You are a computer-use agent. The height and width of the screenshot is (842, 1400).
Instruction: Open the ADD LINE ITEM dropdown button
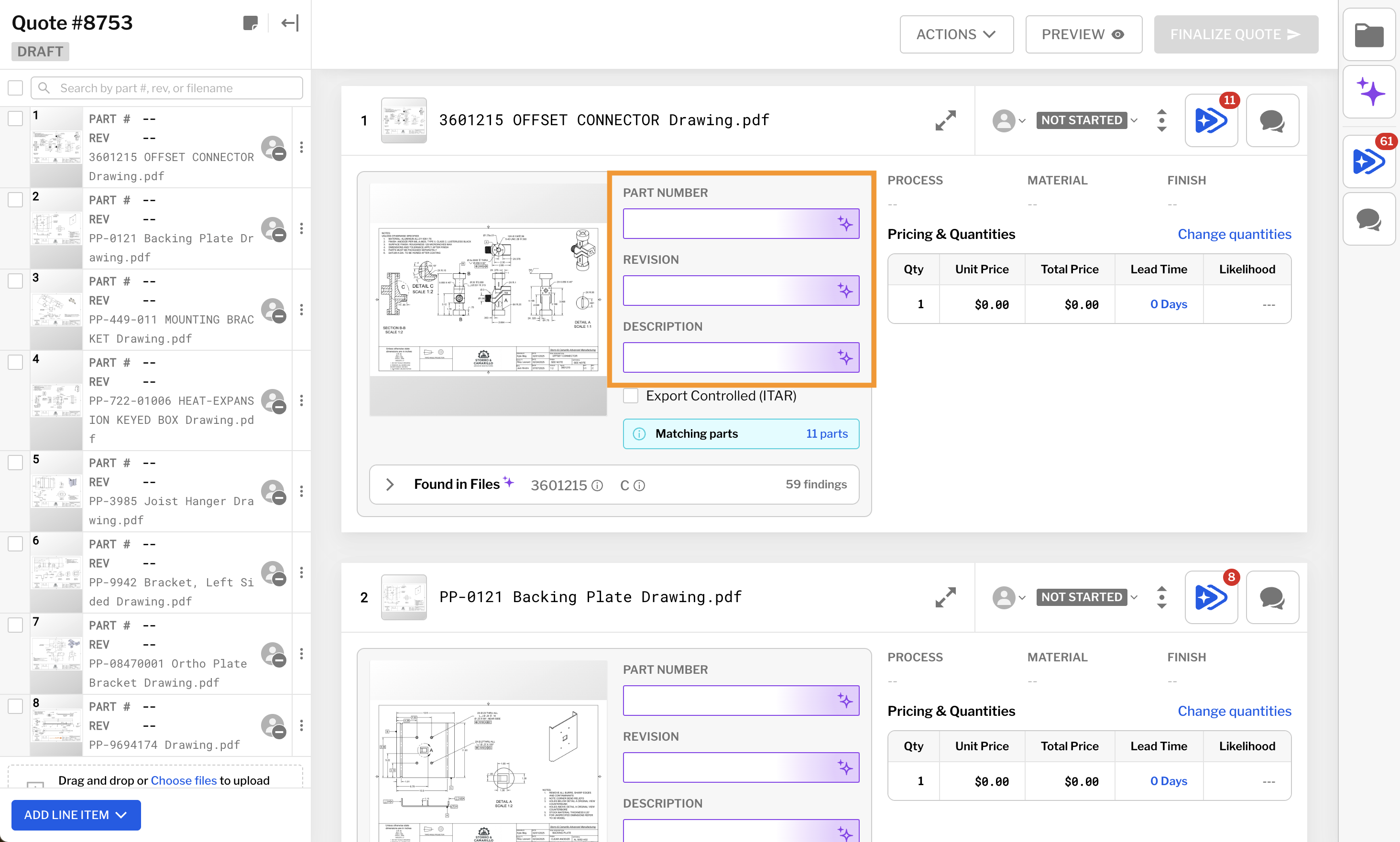(x=76, y=815)
